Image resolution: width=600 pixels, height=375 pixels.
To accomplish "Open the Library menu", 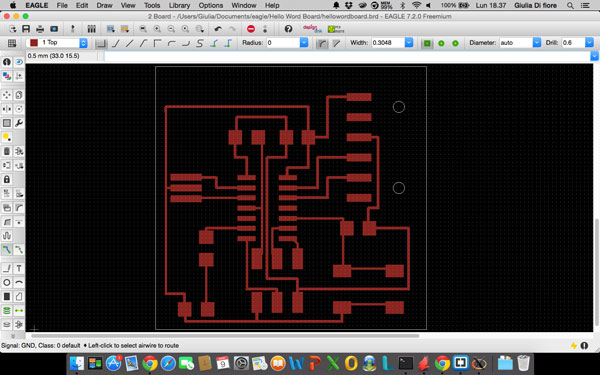I will [179, 5].
